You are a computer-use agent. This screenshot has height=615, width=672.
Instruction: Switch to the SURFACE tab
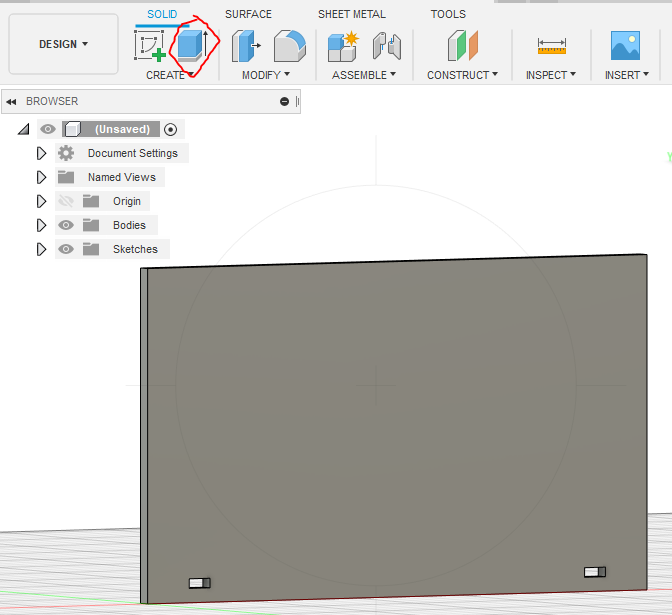[x=249, y=14]
